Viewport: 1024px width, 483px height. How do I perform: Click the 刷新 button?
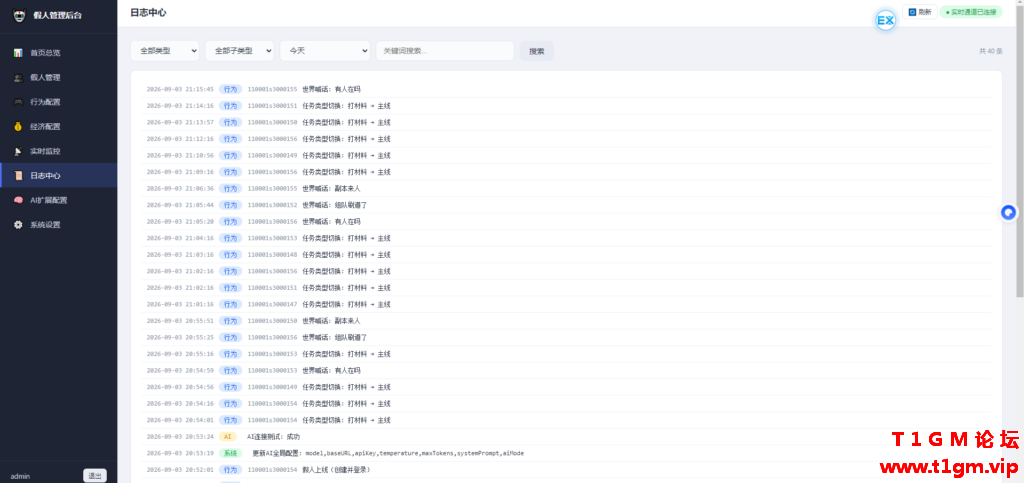[x=920, y=12]
